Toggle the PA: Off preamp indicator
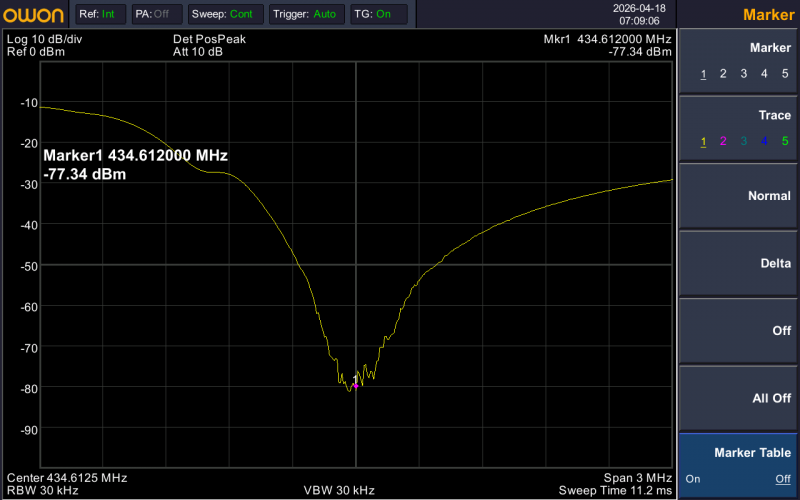Viewport: 800px width, 500px height. coord(152,14)
